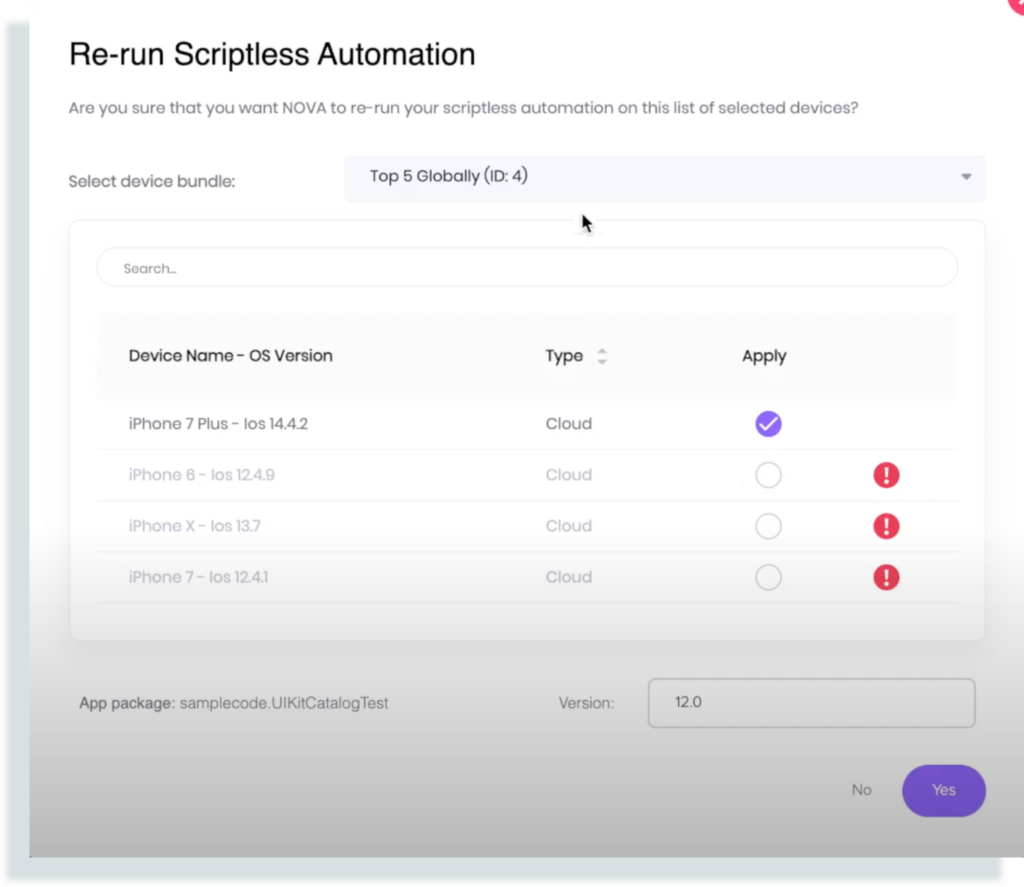The image size is (1024, 887).
Task: Click the warning icon next to iPhone 6
Action: (x=886, y=475)
